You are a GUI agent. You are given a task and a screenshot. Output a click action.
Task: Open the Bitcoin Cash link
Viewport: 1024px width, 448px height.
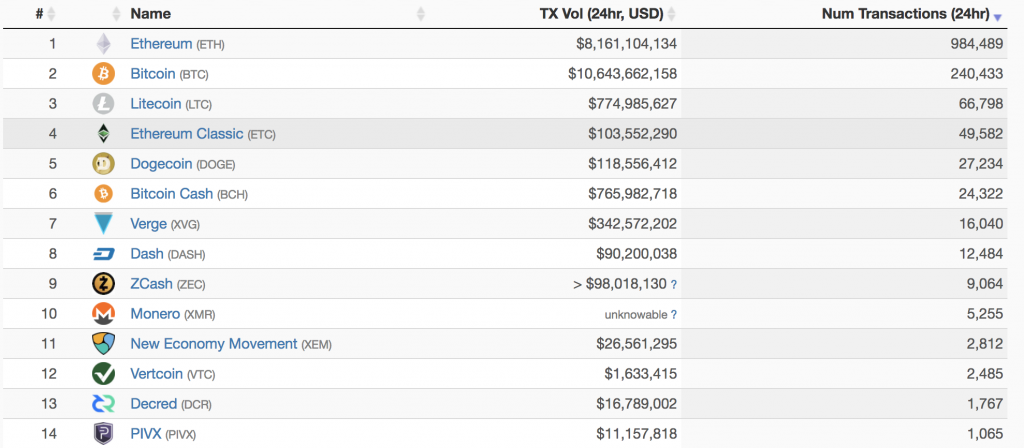coord(172,194)
